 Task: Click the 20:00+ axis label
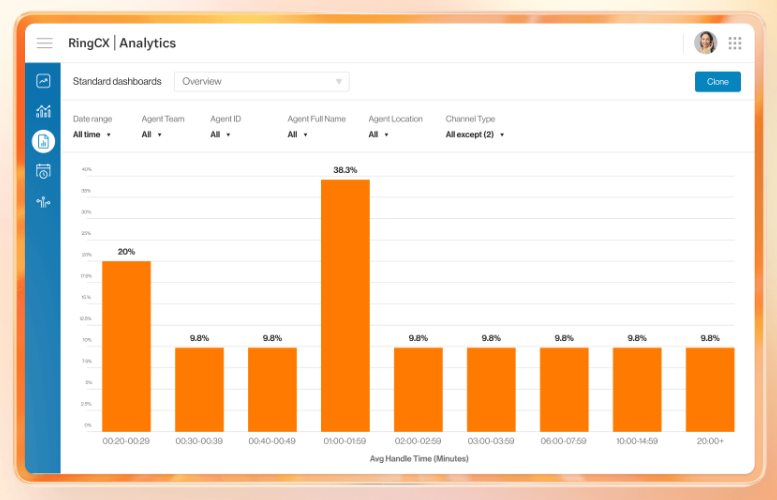710,441
